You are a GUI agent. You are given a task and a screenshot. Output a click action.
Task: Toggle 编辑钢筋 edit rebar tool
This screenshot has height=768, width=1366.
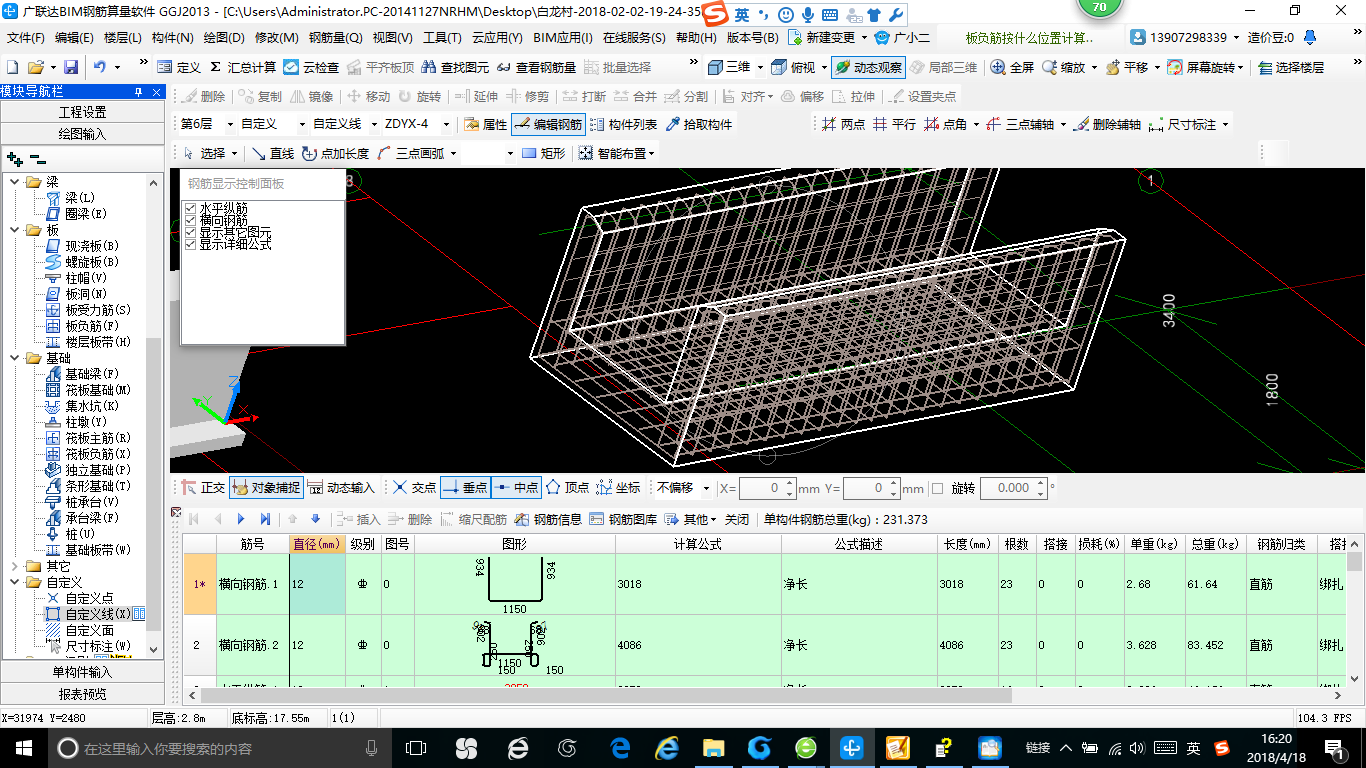(x=548, y=124)
